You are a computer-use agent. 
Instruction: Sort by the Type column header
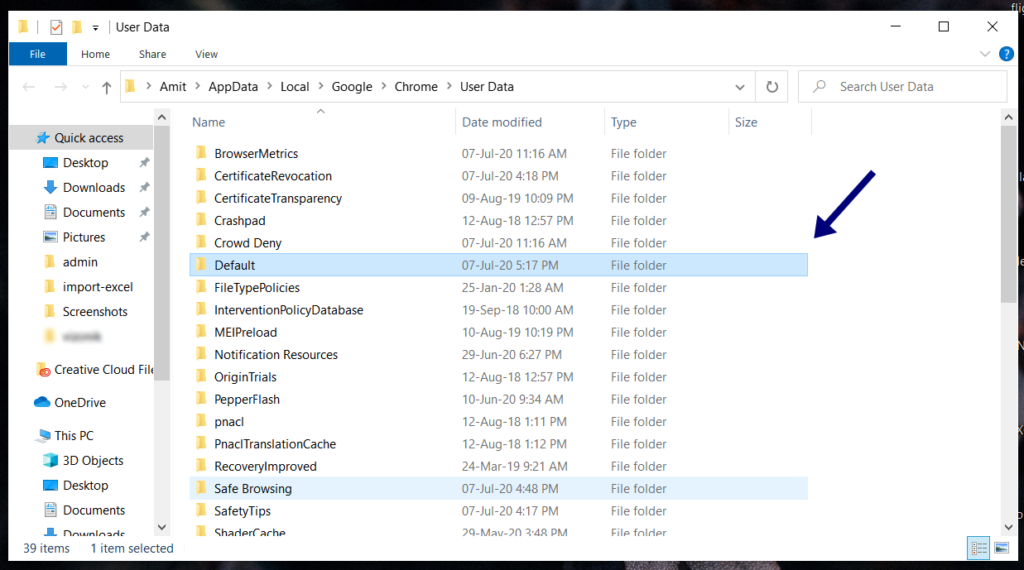(624, 122)
